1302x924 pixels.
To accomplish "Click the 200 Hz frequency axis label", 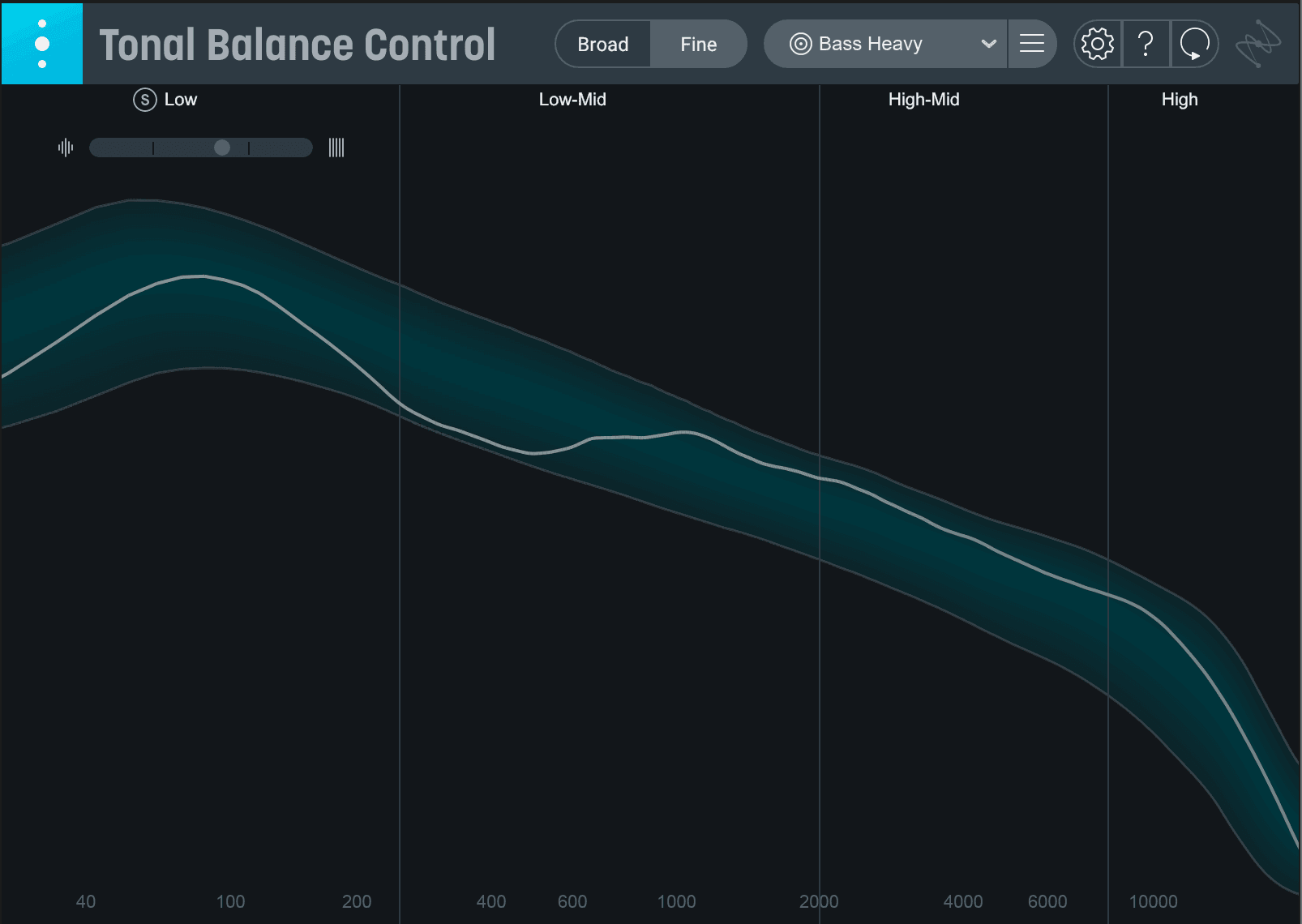I will click(357, 901).
